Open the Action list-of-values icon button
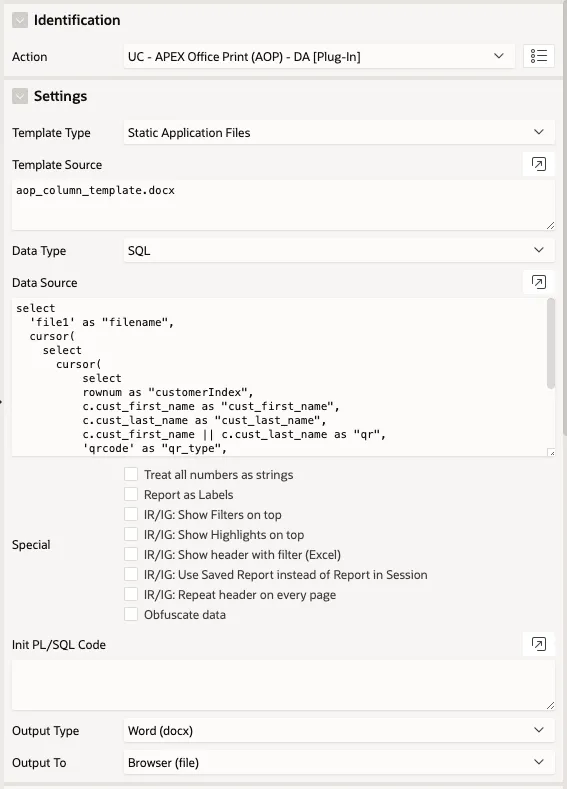 [539, 56]
